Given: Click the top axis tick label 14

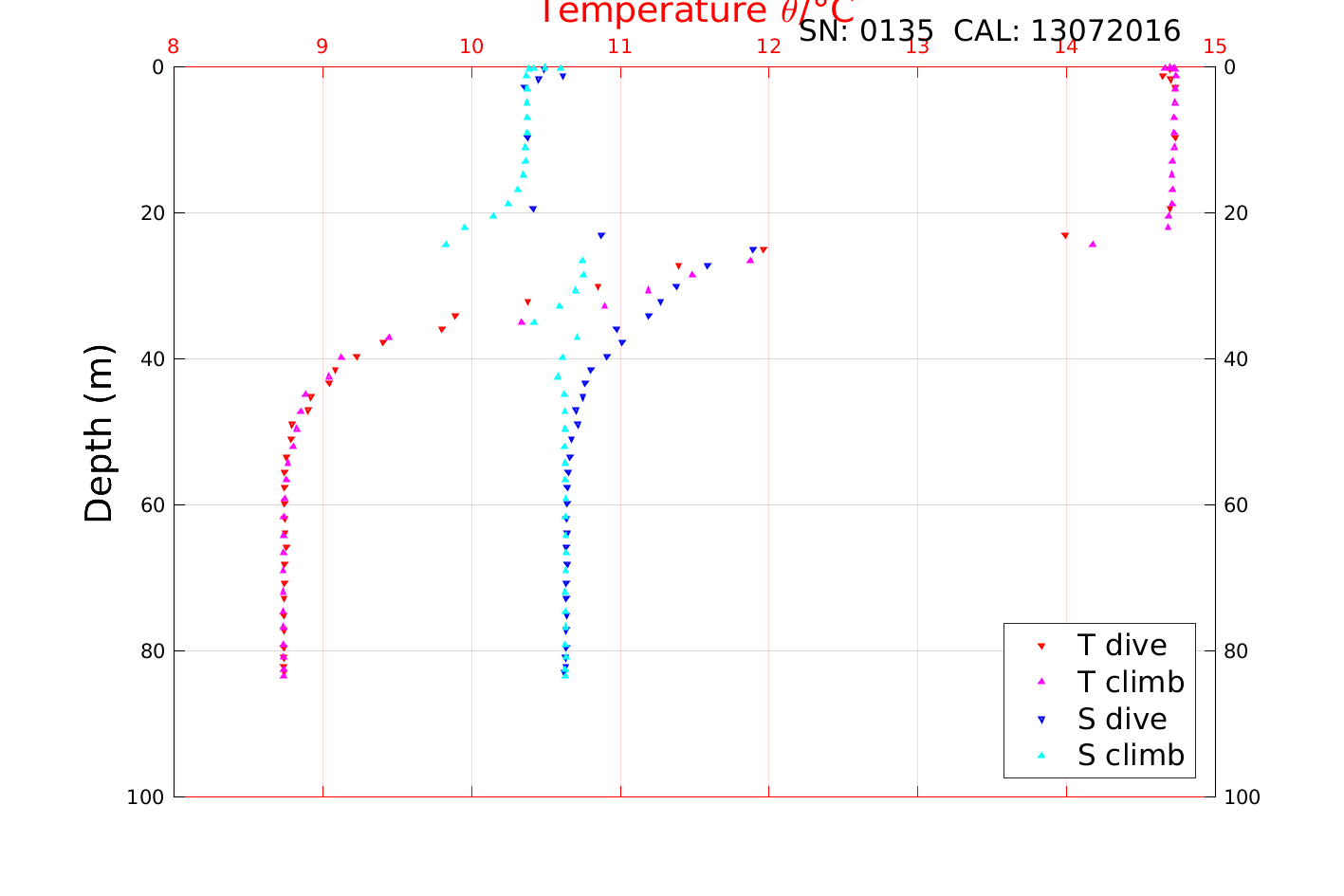Looking at the screenshot, I should pos(1066,46).
